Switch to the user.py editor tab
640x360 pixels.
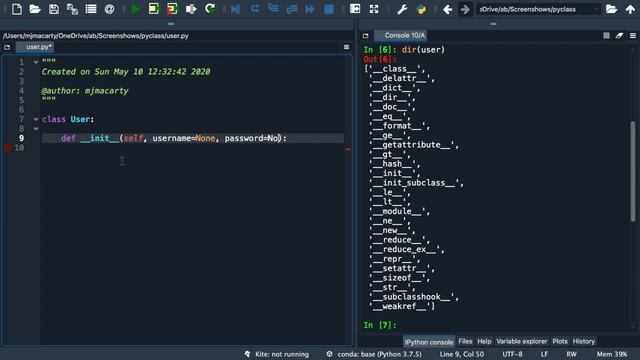pos(38,47)
